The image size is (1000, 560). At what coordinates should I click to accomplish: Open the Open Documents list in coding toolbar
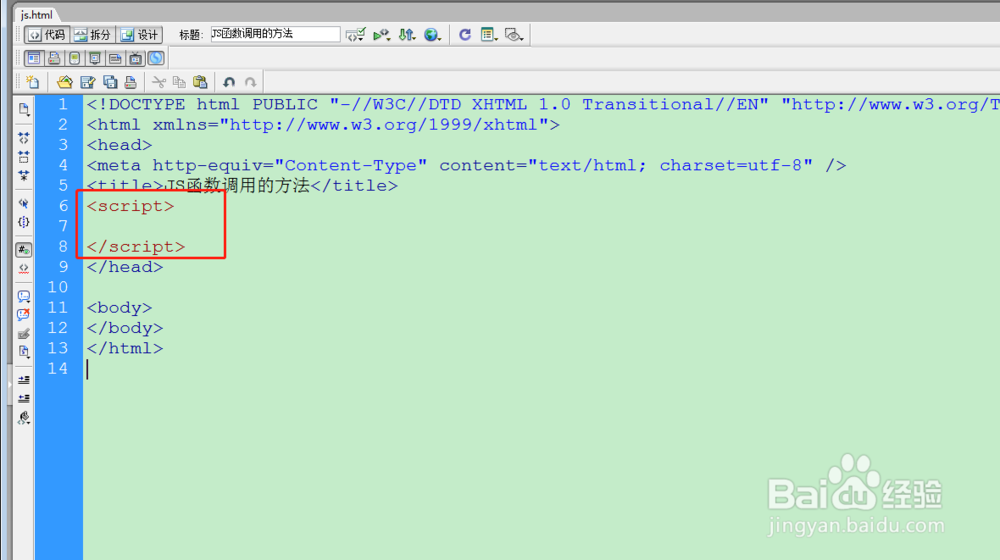tap(24, 110)
